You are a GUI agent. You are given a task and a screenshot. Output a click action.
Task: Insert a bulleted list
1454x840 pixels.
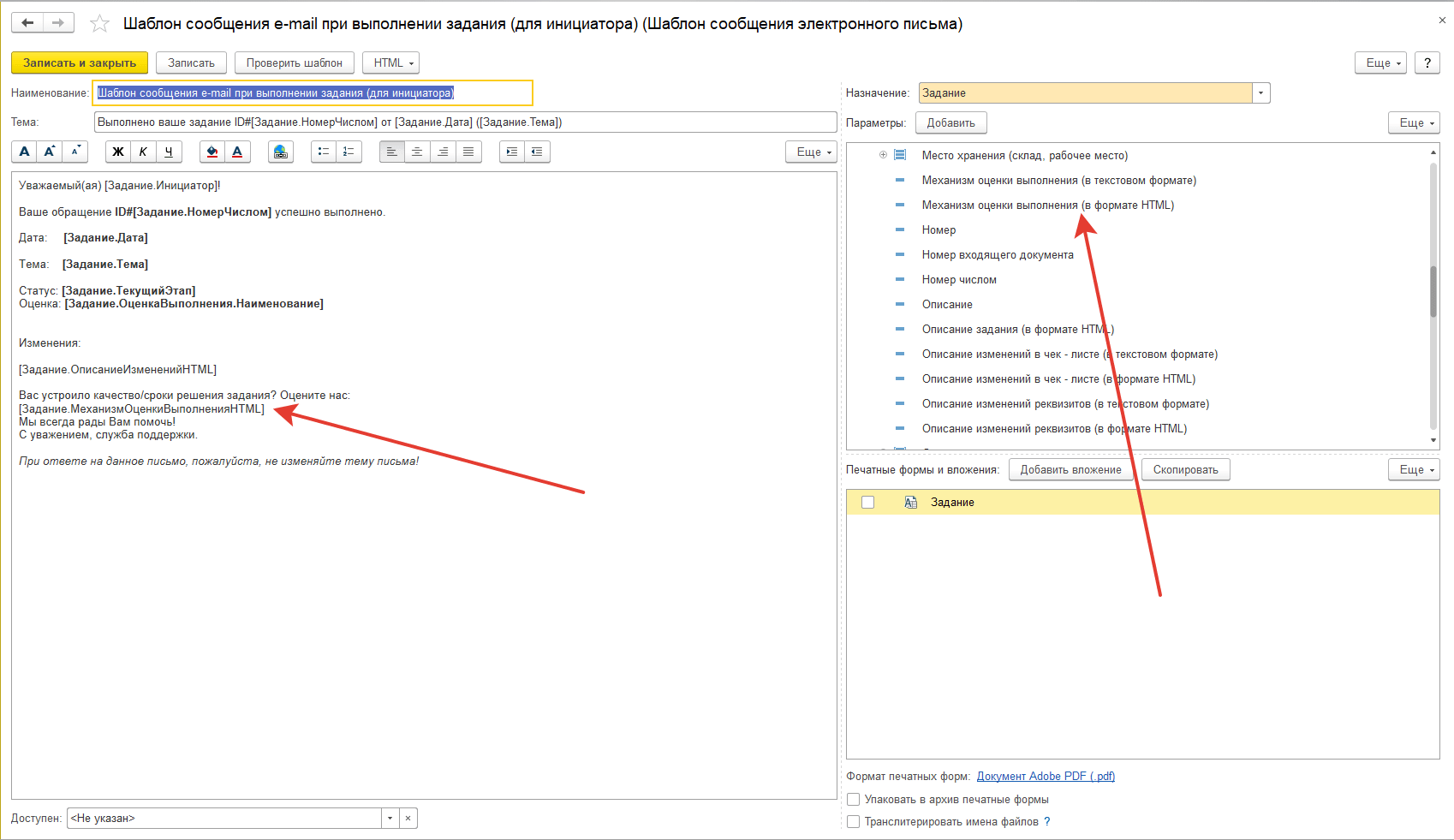323,152
